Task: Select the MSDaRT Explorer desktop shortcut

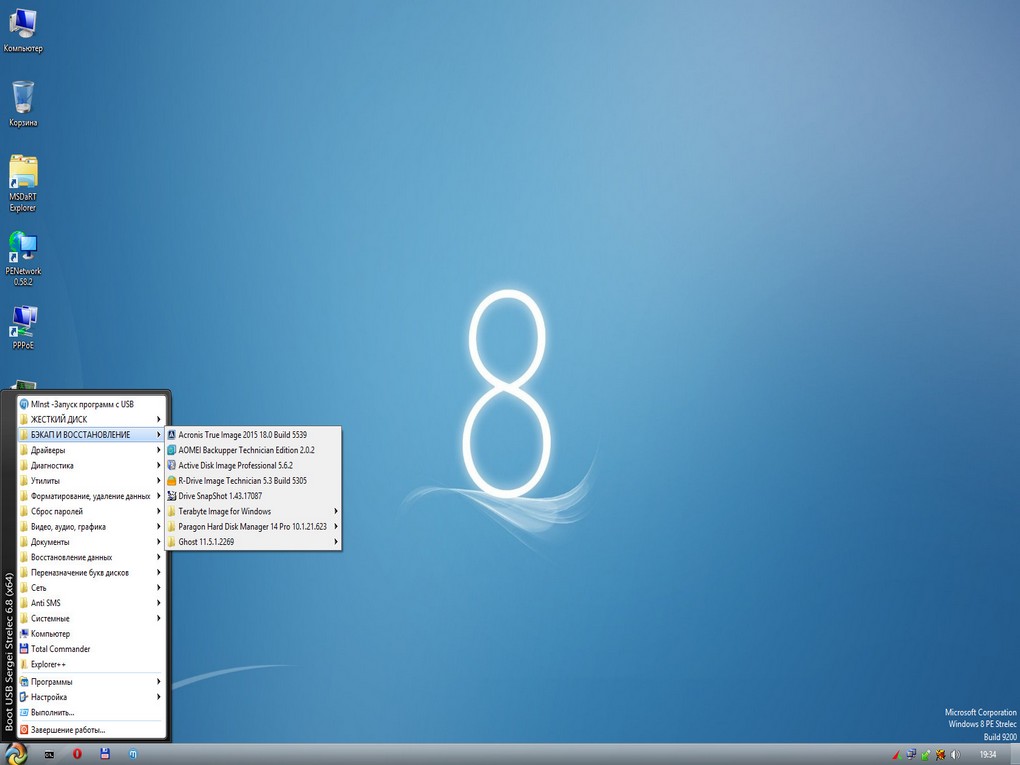Action: coord(23,184)
